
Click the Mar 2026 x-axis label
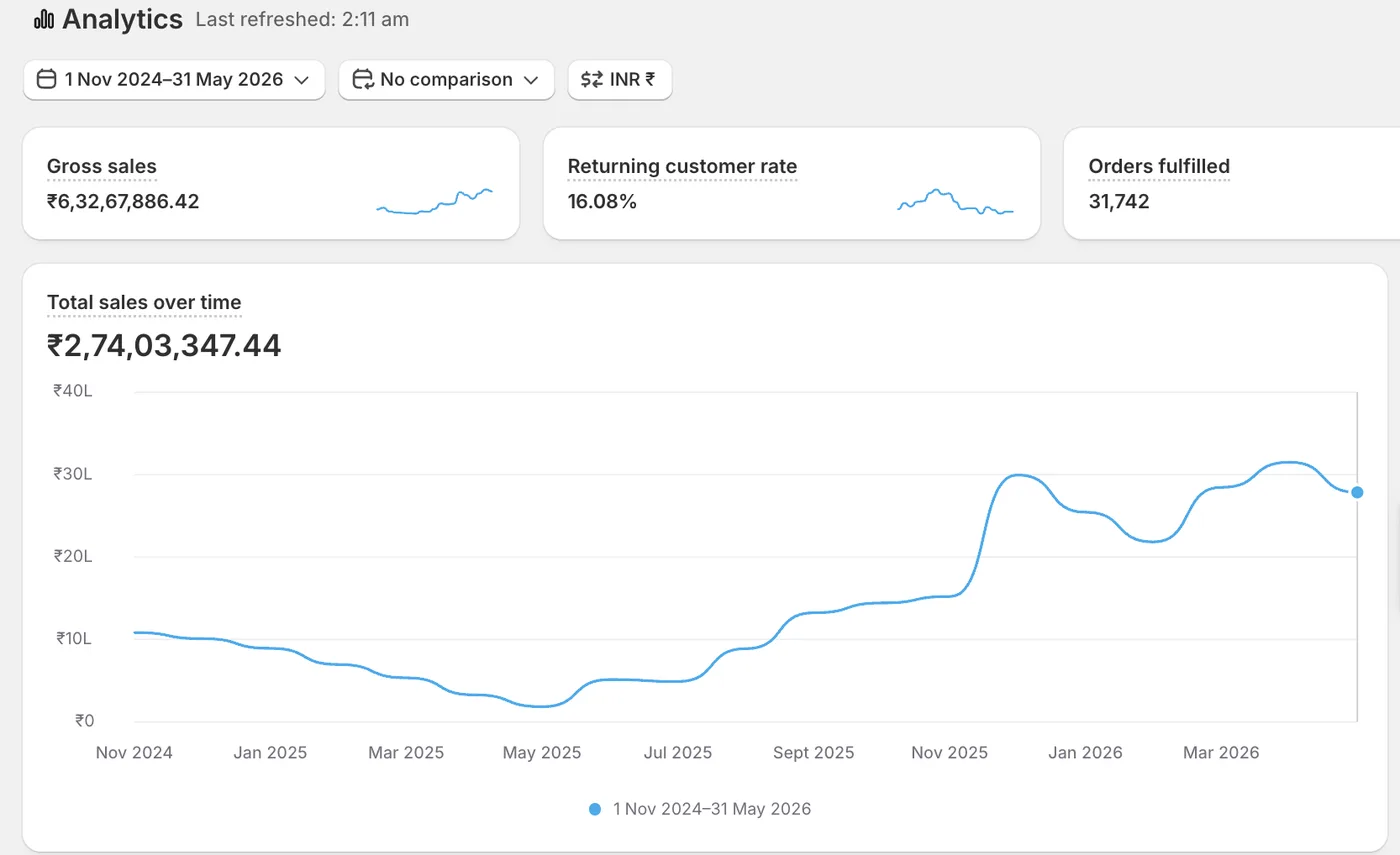click(1221, 753)
